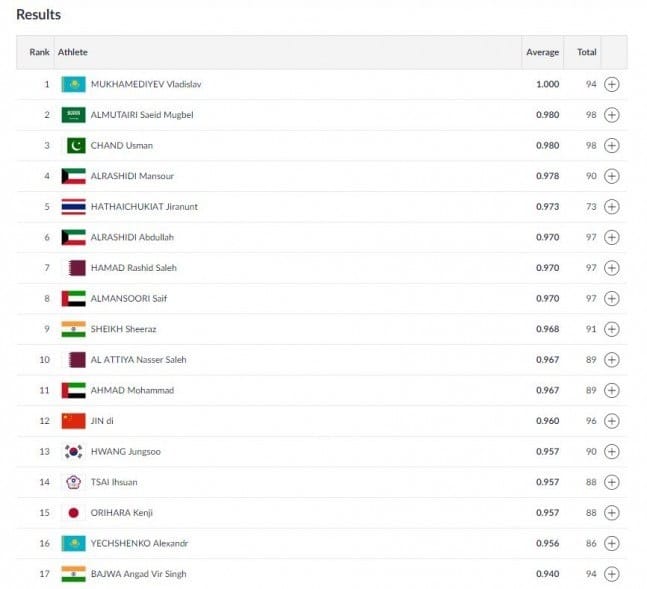Expand ALRASHIDI Mansour score breakdown
This screenshot has width=647, height=589.
tap(612, 176)
